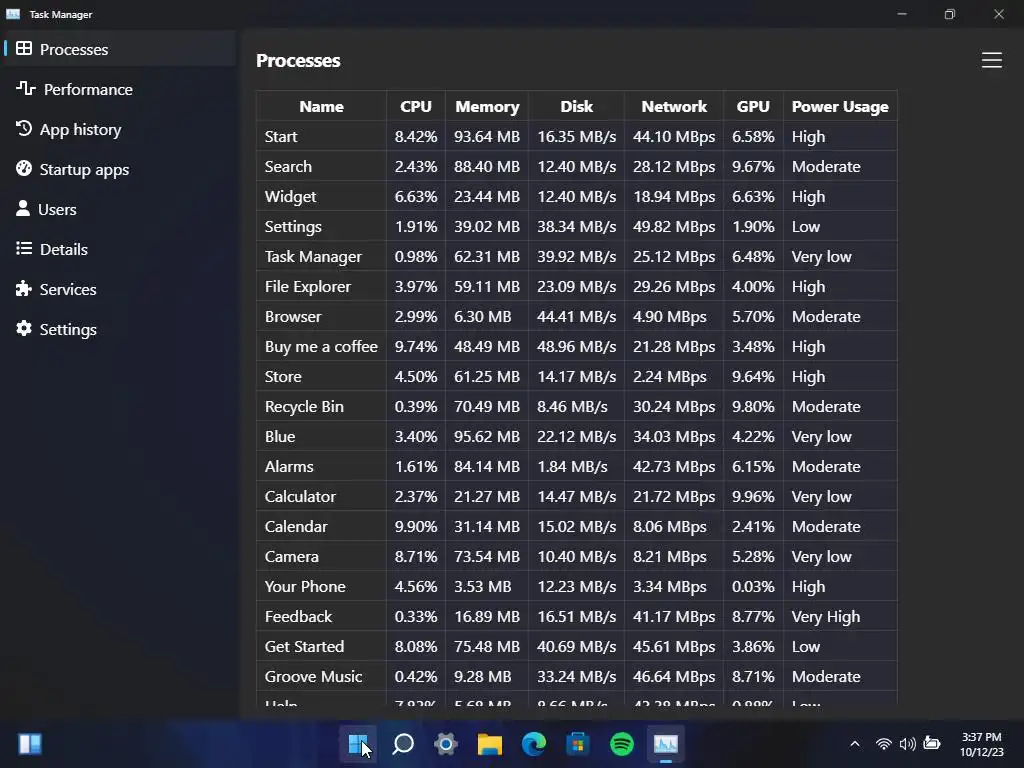Select the File Explorer process name
Viewport: 1024px width, 768px height.
(308, 287)
